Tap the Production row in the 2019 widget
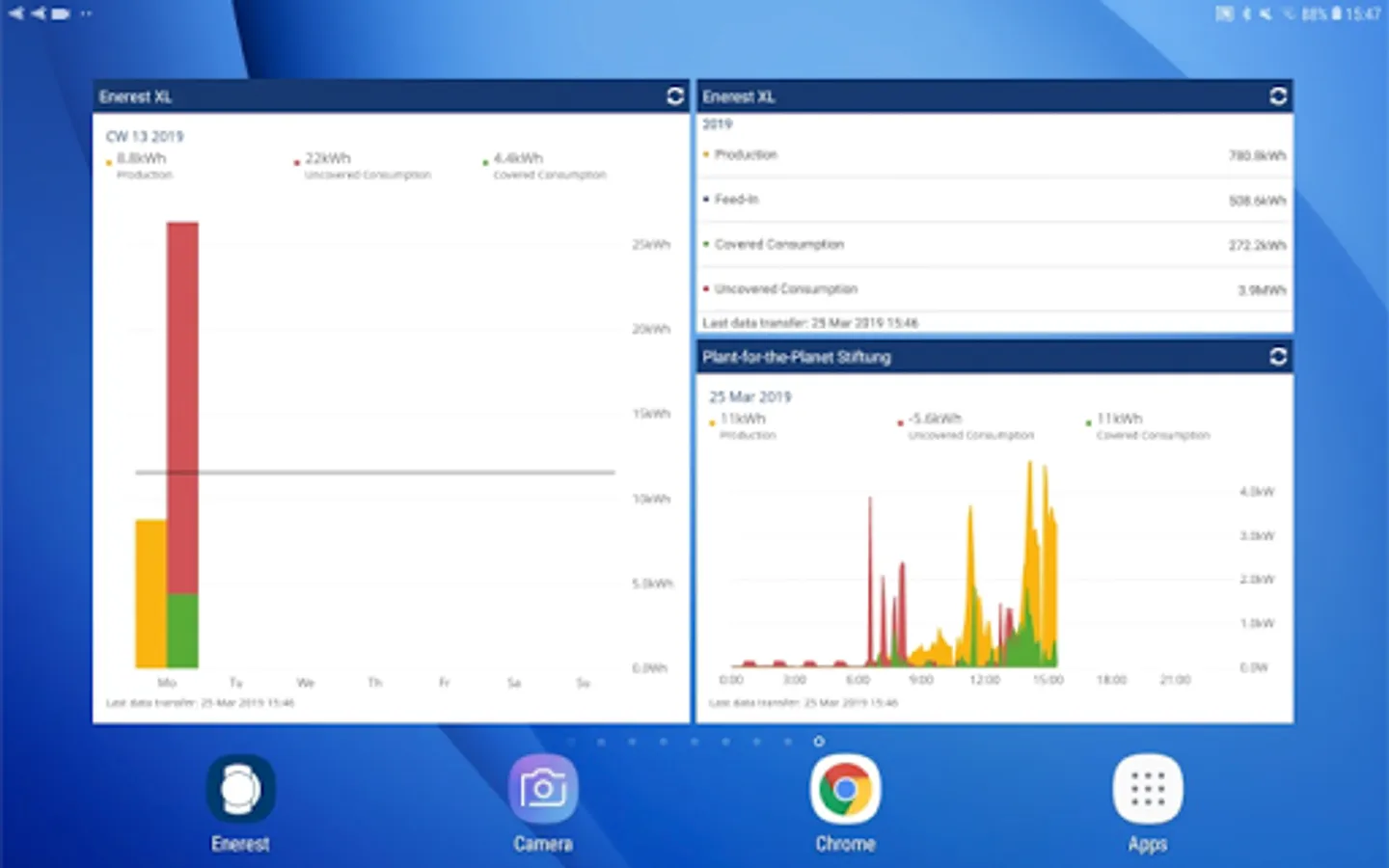 [x=994, y=154]
